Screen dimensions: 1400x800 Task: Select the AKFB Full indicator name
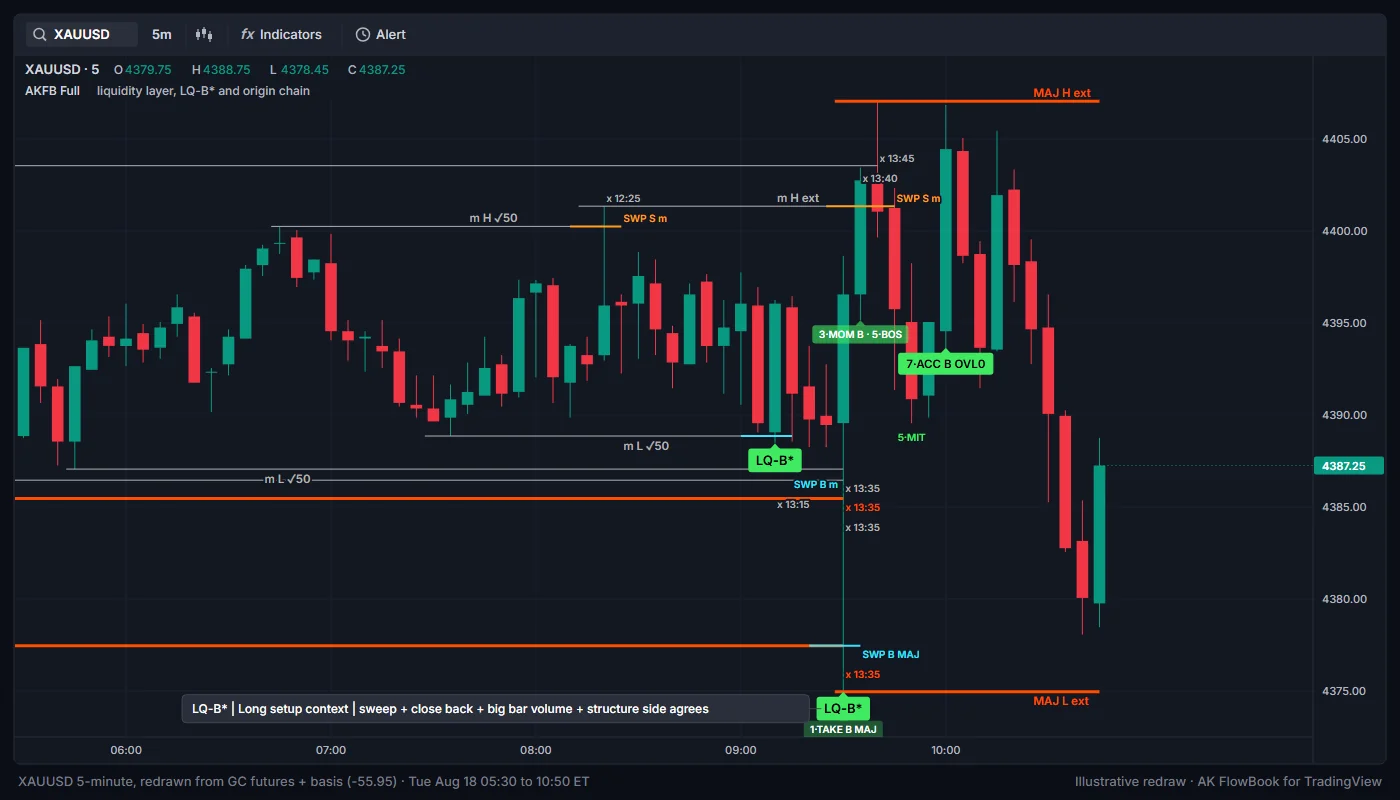click(53, 91)
